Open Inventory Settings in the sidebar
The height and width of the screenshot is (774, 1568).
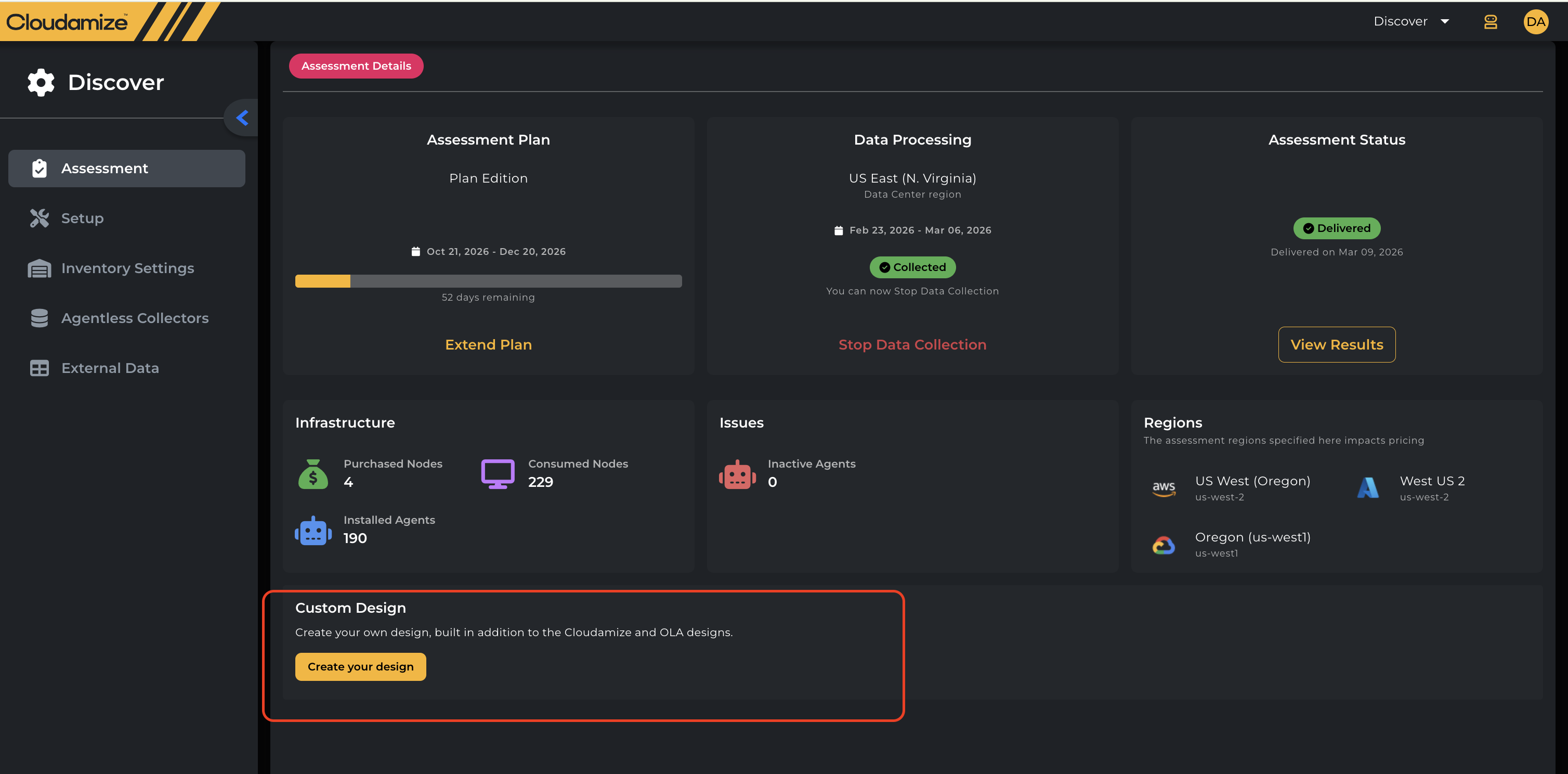pyautogui.click(x=127, y=268)
